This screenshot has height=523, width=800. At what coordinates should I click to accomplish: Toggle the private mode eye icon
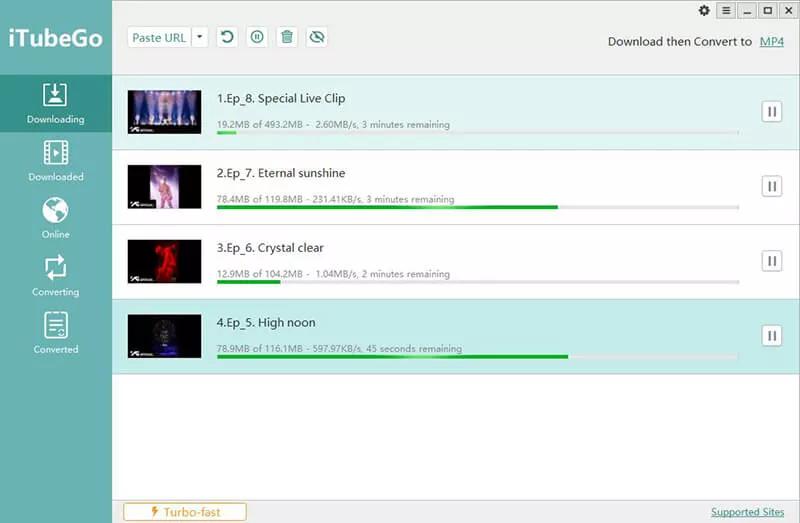point(317,37)
